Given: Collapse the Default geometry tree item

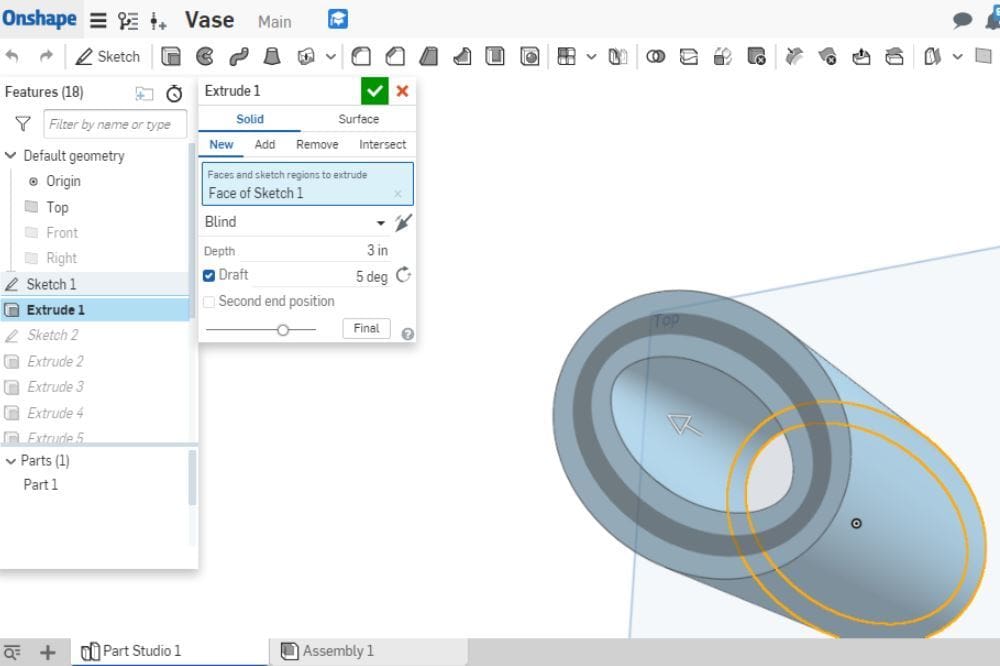Looking at the screenshot, I should tap(9, 156).
